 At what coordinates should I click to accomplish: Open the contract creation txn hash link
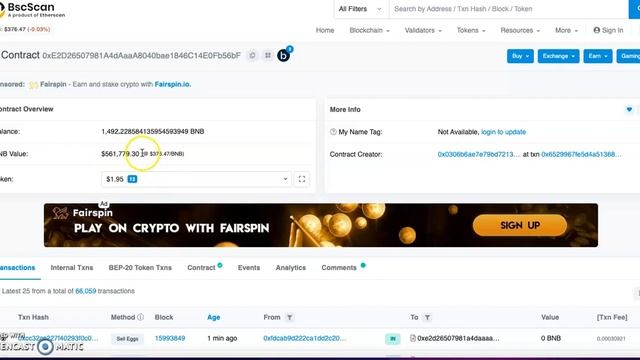[x=581, y=154]
